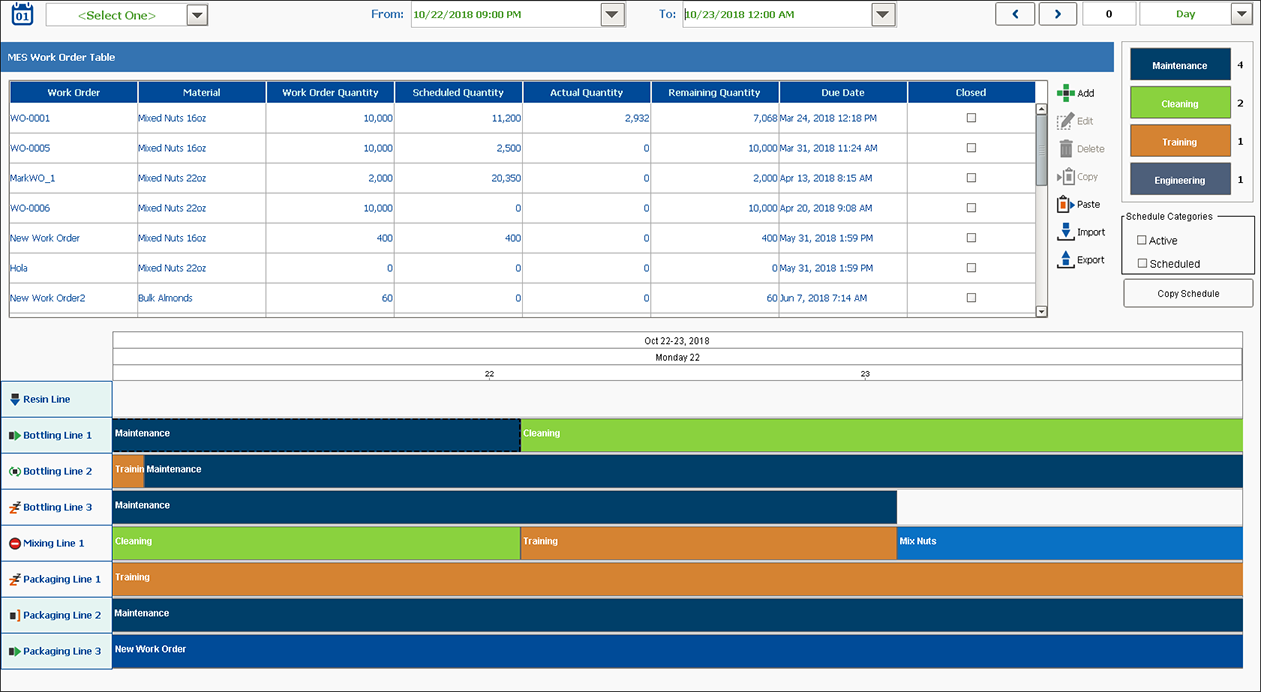Click the forward navigation arrow near Day selector
1261x692 pixels.
1057,13
